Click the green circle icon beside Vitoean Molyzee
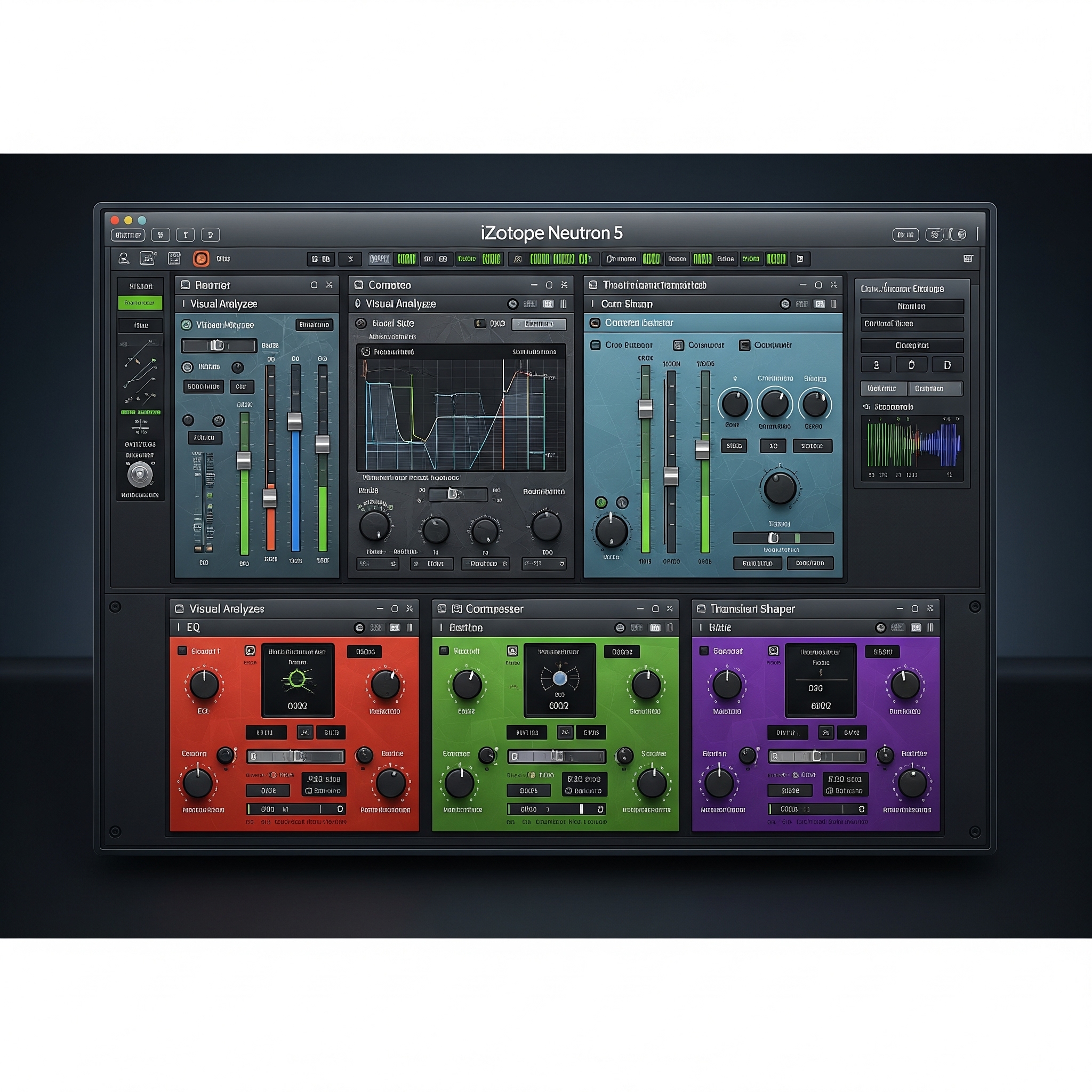This screenshot has height=1092, width=1092. point(186,324)
